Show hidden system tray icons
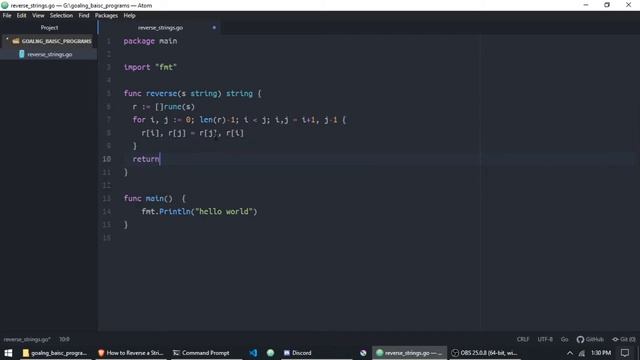640x360 pixels. coord(570,353)
